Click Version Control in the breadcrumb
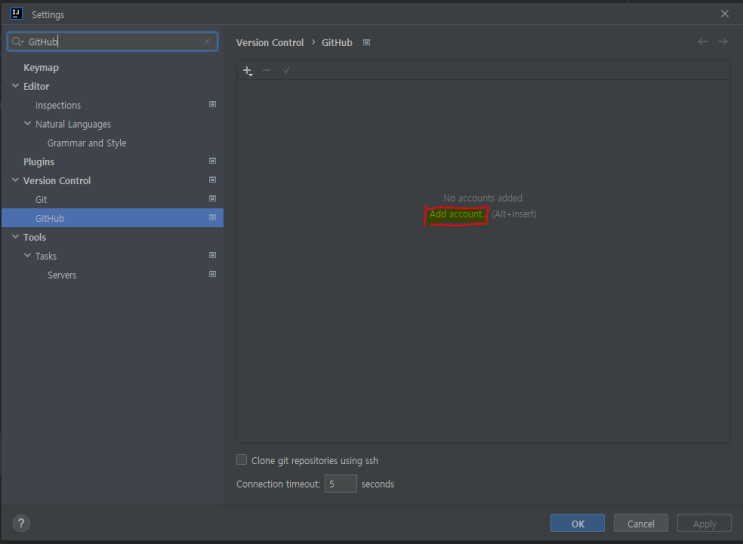The height and width of the screenshot is (544, 743). pos(270,43)
